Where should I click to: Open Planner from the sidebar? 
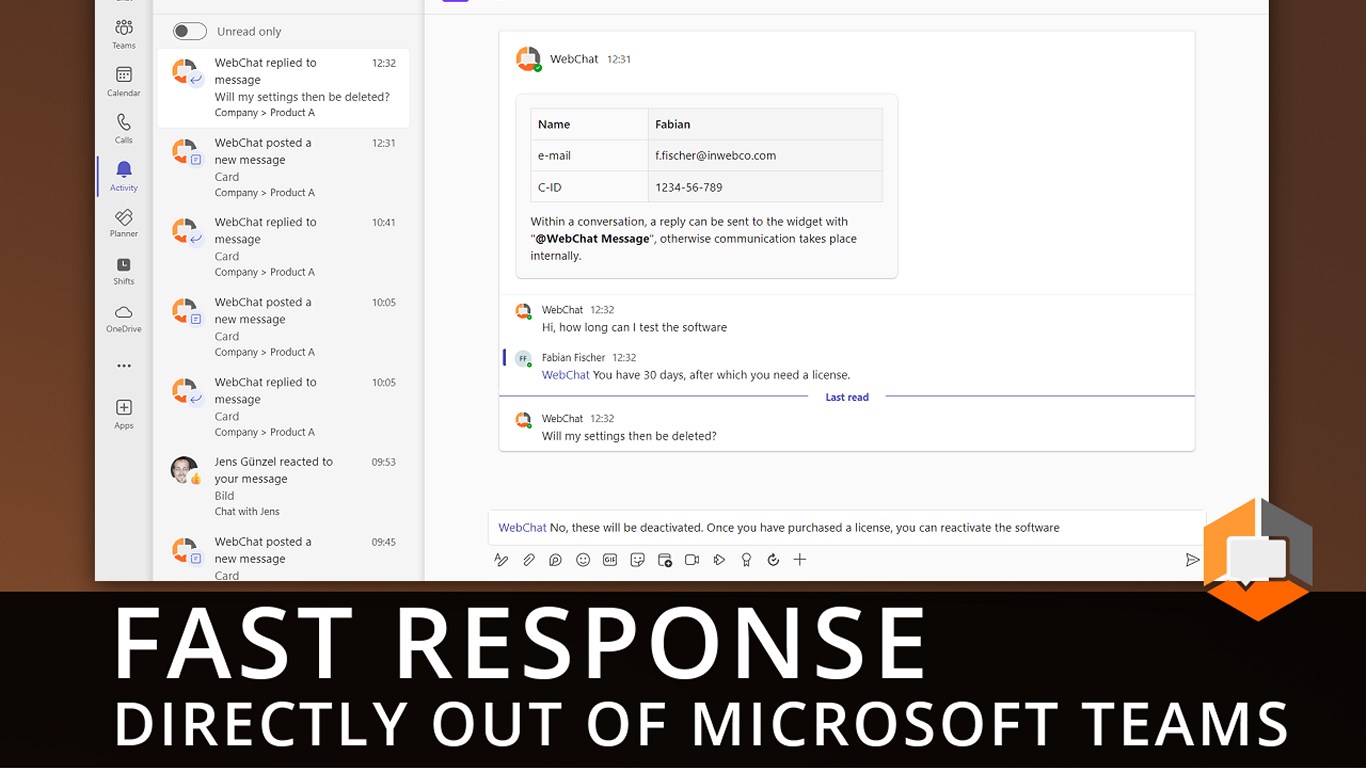124,223
